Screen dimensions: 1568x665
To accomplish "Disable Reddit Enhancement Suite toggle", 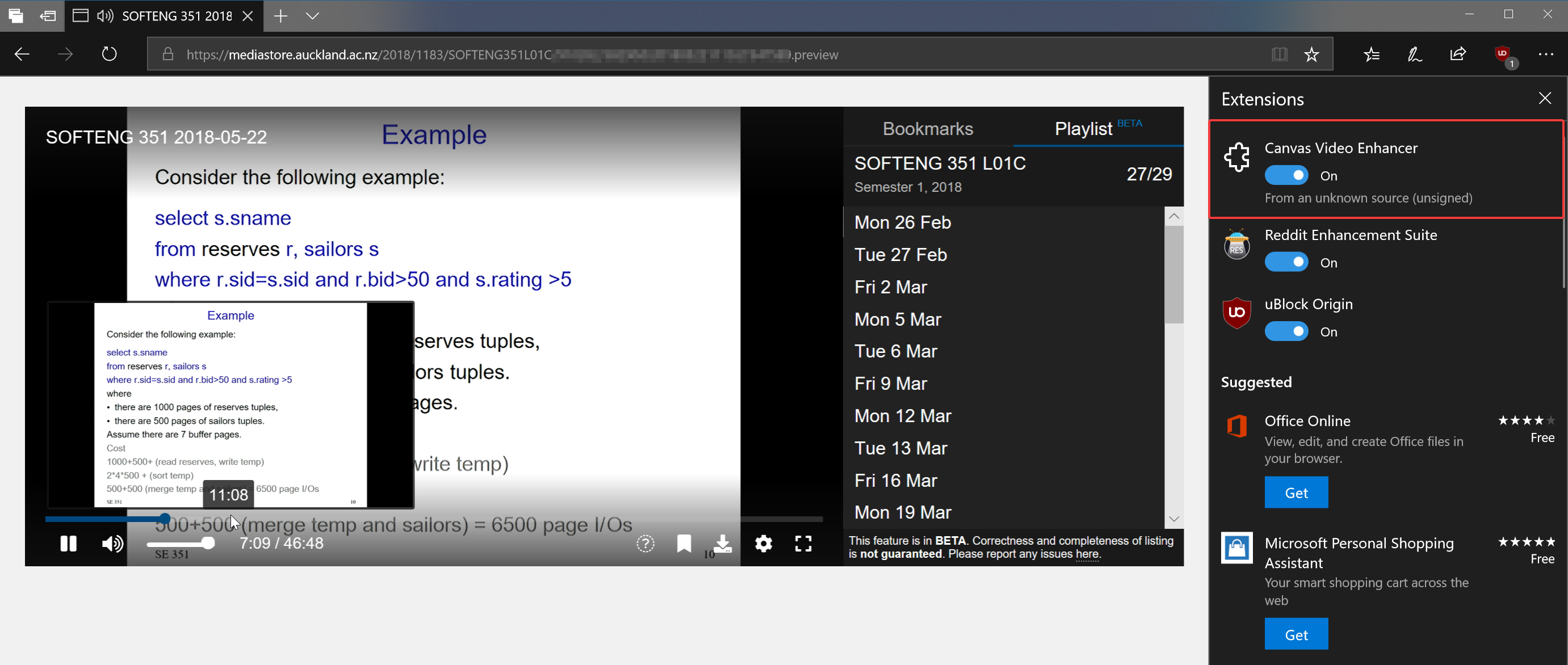I will coord(1285,262).
